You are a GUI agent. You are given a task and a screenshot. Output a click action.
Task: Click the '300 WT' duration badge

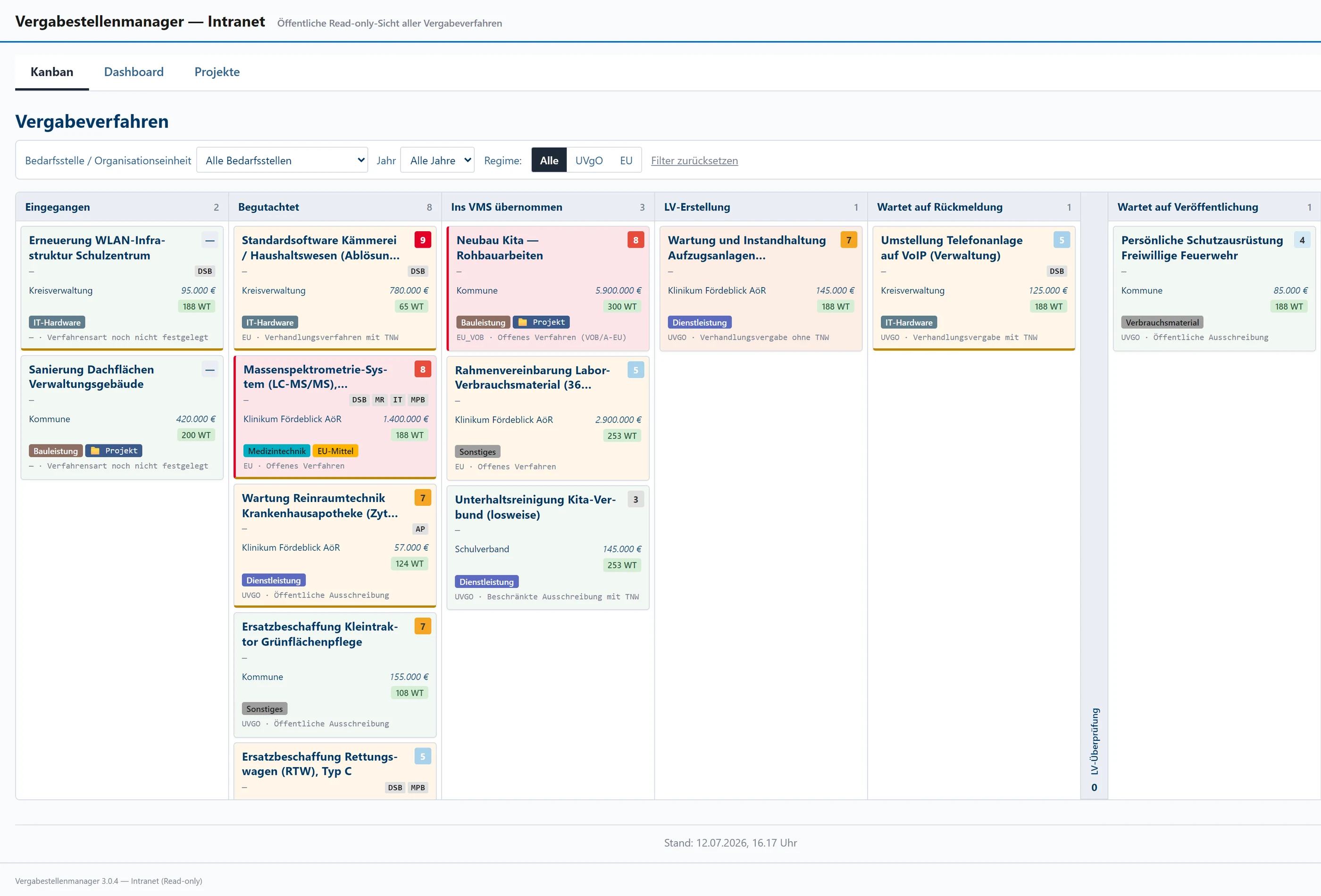click(622, 306)
